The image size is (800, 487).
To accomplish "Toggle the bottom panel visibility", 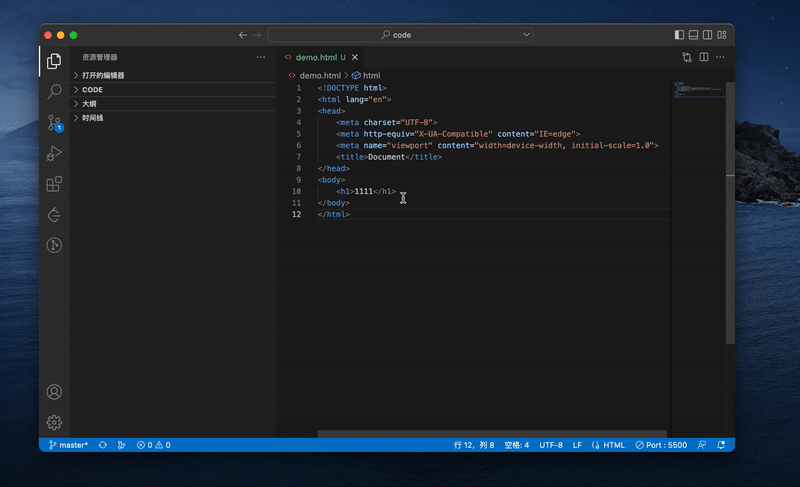I will [694, 35].
